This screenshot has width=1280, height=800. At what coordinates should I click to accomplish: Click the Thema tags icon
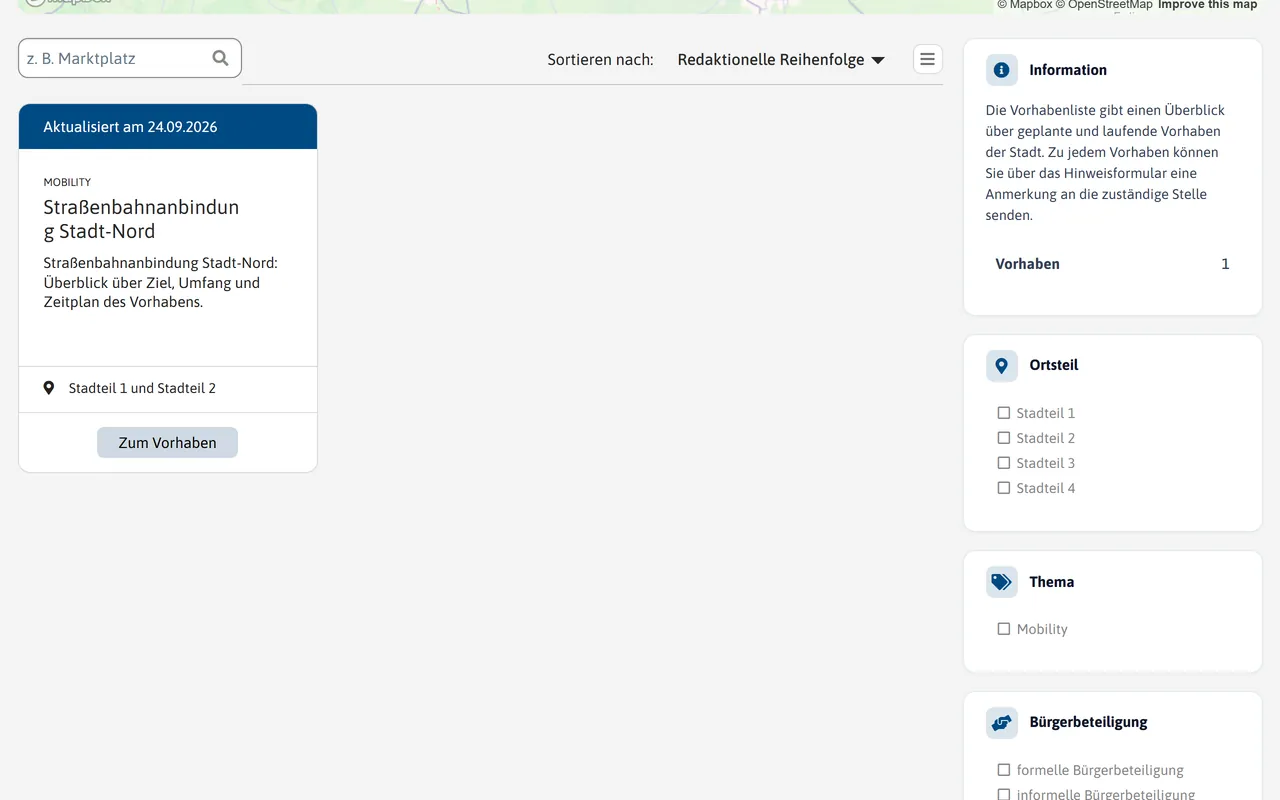coord(1001,582)
